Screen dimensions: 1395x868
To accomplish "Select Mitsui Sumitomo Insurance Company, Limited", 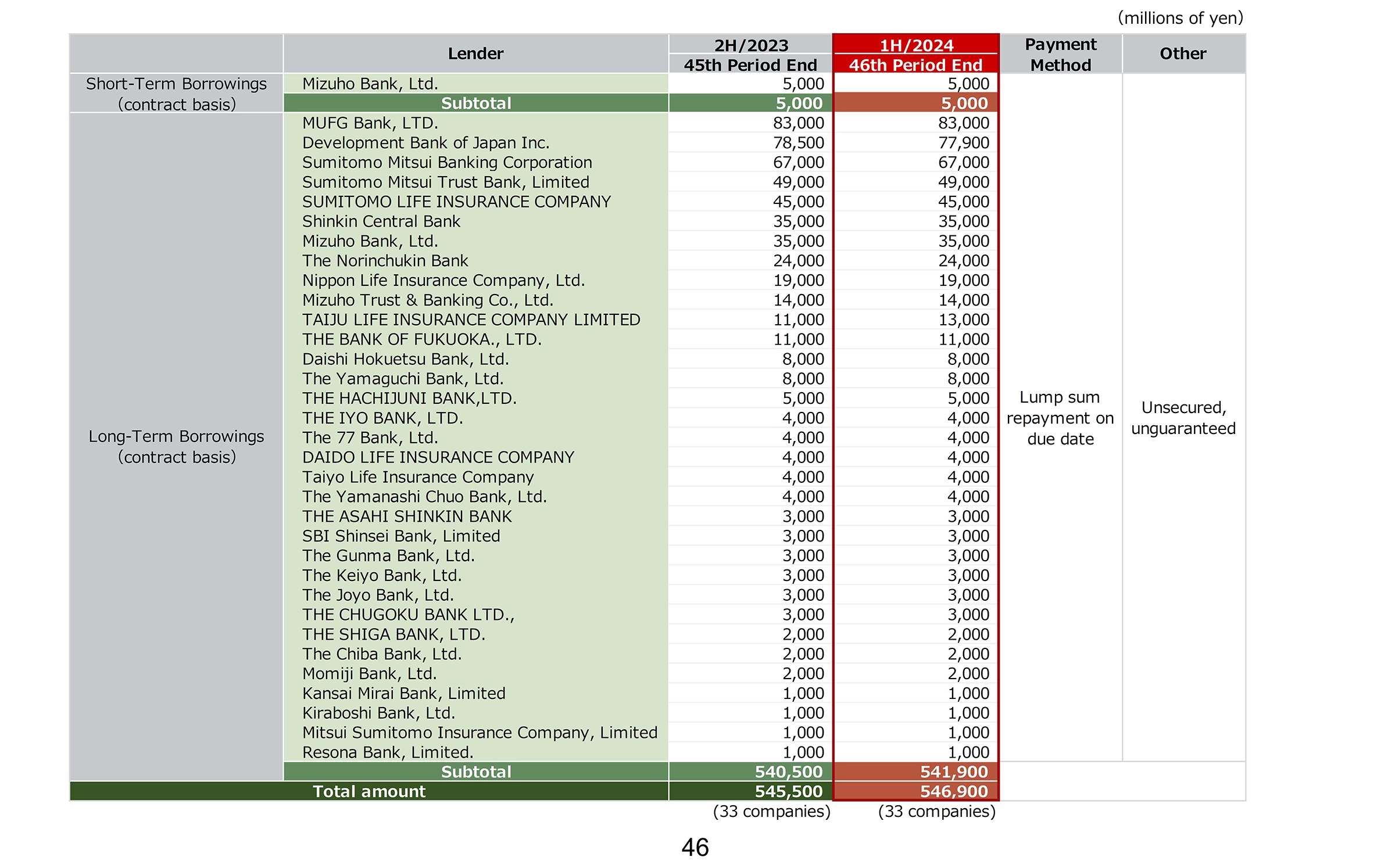I will (x=480, y=733).
